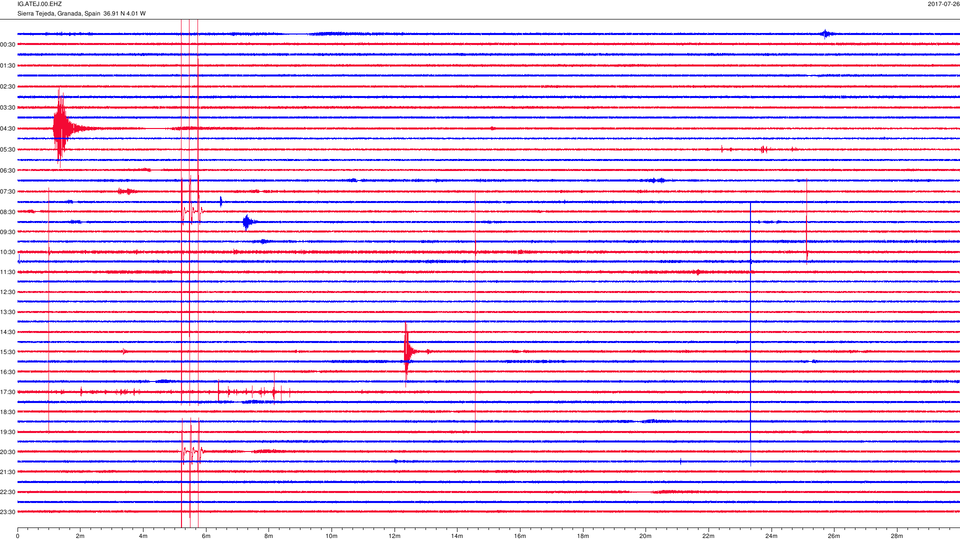
Task: Click the 14m tick on the minute axis
Action: tap(457, 536)
